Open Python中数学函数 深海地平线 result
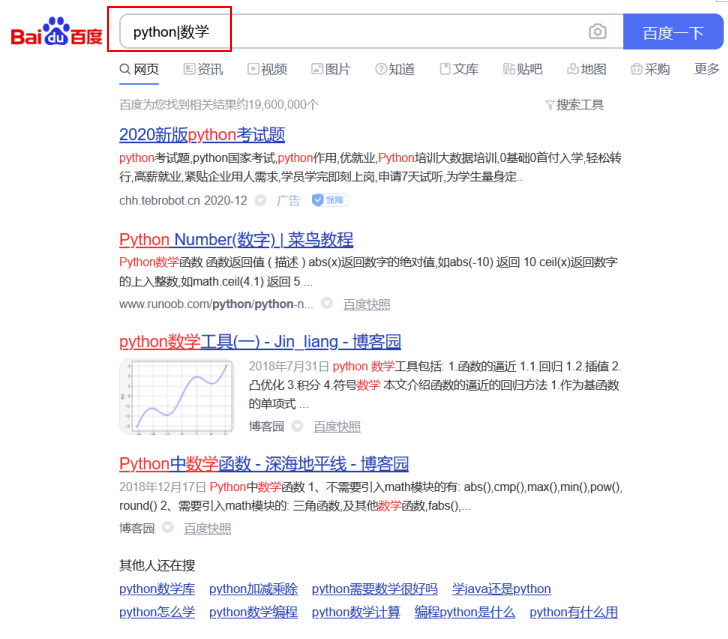The image size is (728, 639). click(x=264, y=464)
